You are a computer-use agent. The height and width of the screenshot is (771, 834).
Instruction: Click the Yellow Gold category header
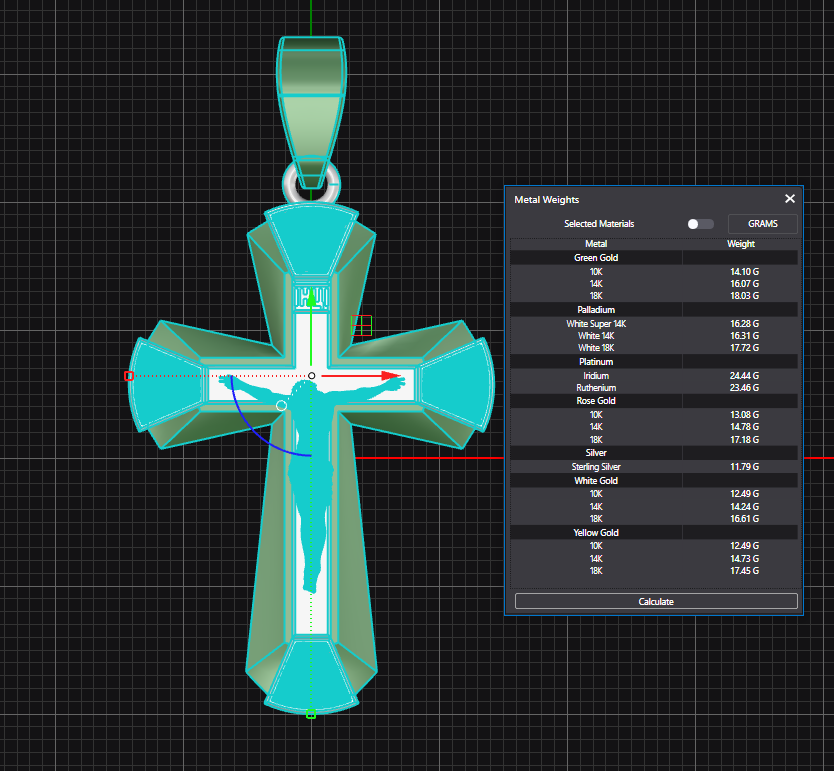[595, 533]
